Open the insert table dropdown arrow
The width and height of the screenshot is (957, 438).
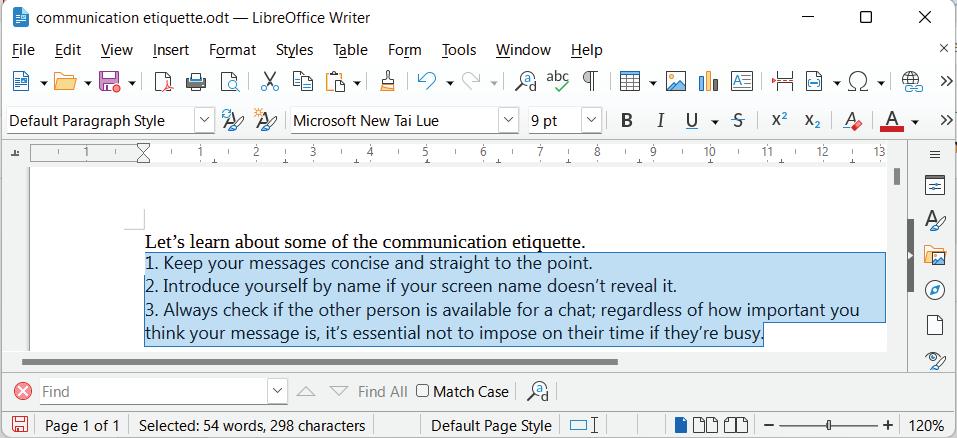[652, 82]
